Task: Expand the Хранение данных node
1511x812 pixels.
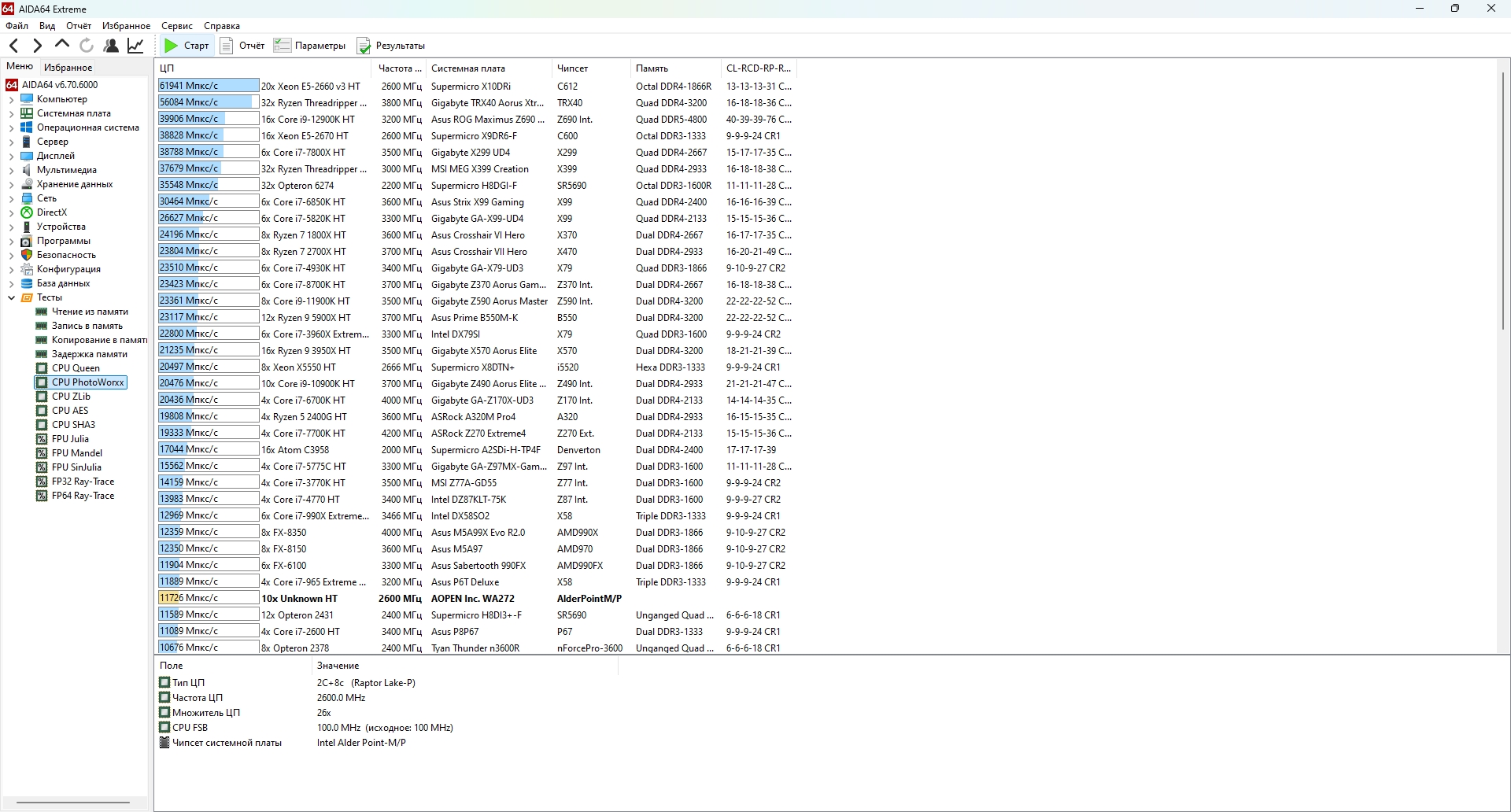Action: pyautogui.click(x=11, y=185)
